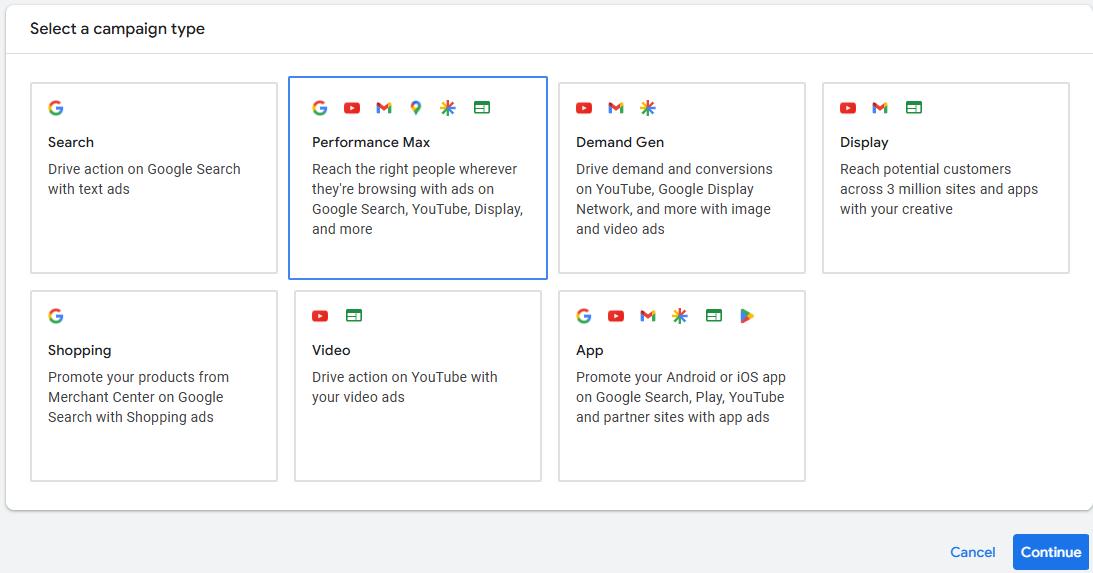Click the Google icon on Shopping card
1093x573 pixels.
(x=56, y=316)
